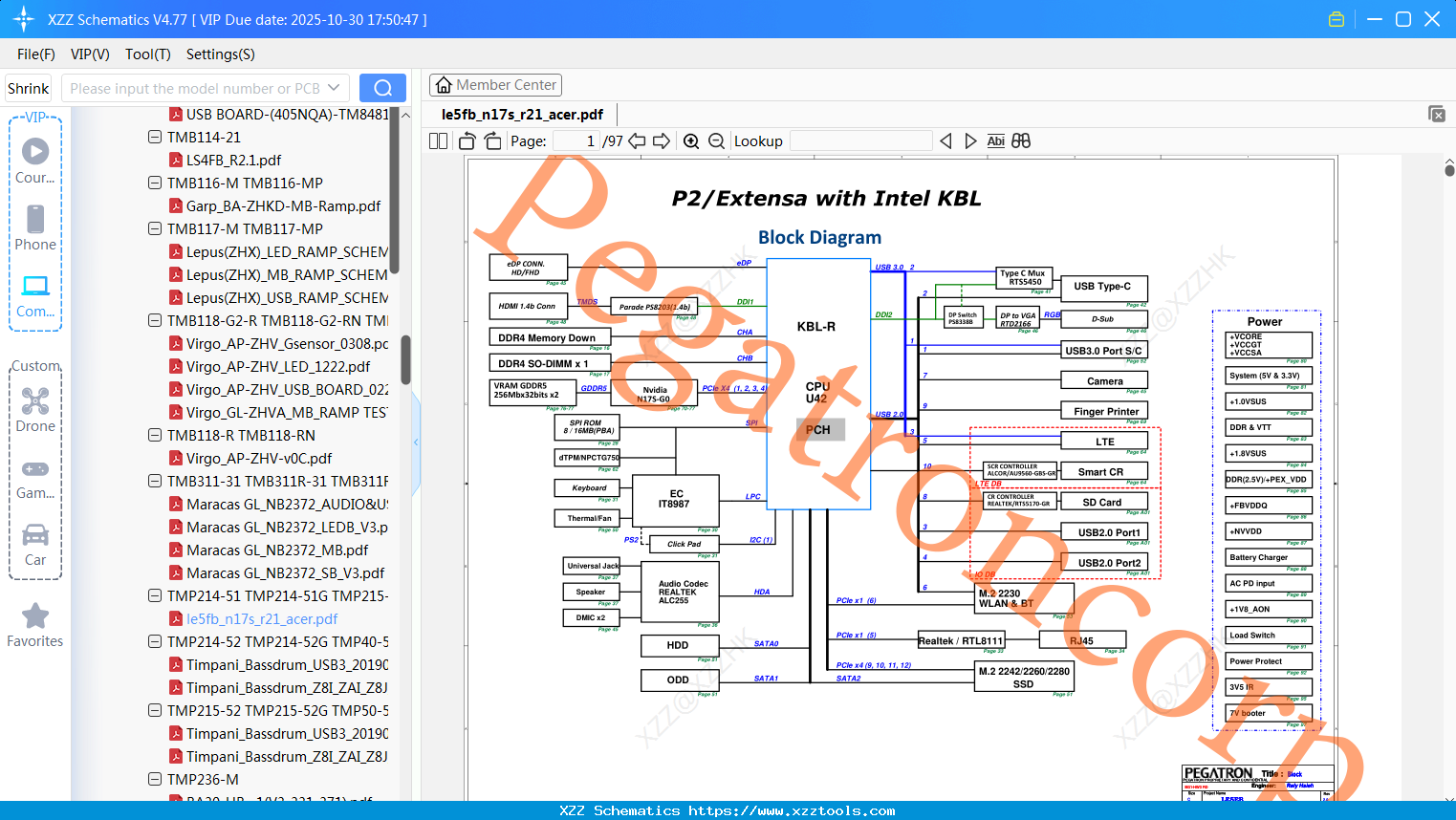The height and width of the screenshot is (820, 1456).
Task: Open the Tool(T) menu
Action: (x=148, y=54)
